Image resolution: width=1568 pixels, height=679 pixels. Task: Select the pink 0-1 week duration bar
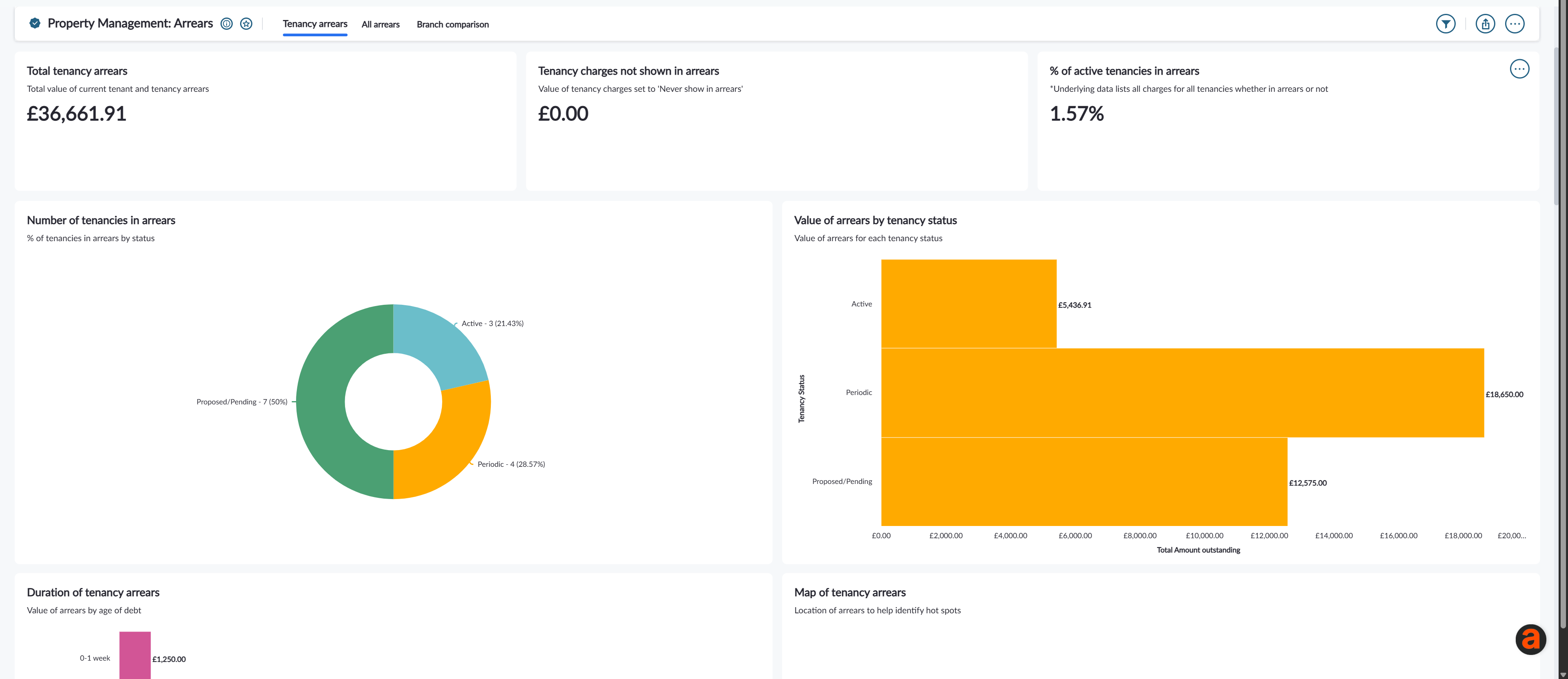click(134, 655)
